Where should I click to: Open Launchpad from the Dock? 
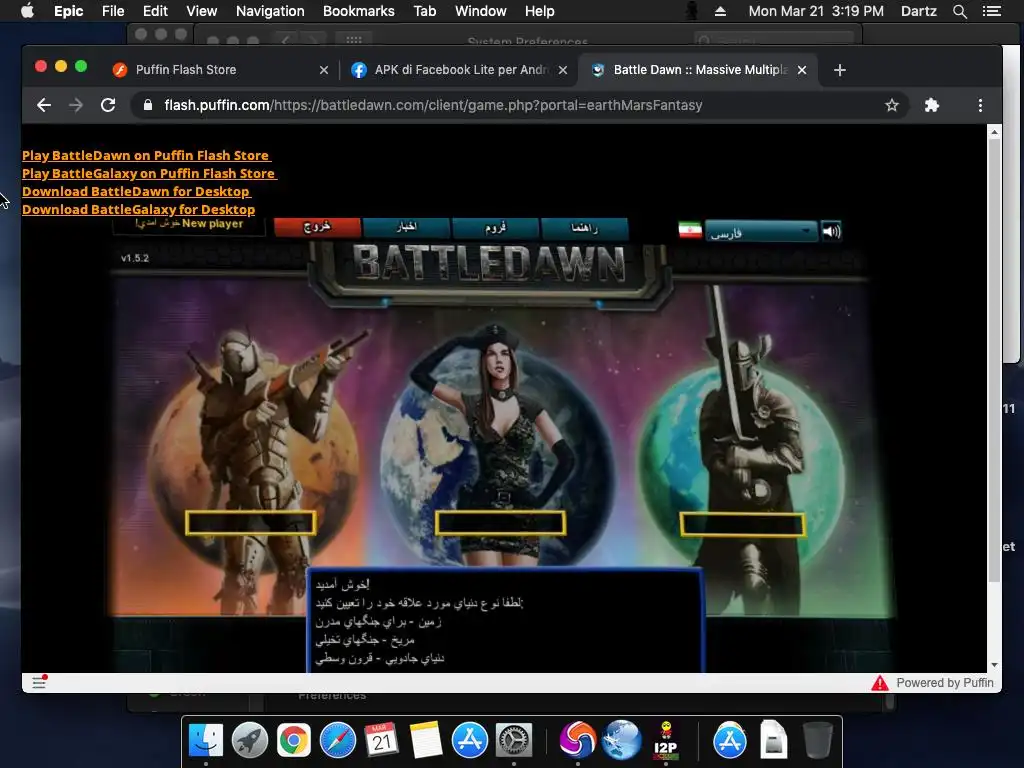[x=249, y=741]
